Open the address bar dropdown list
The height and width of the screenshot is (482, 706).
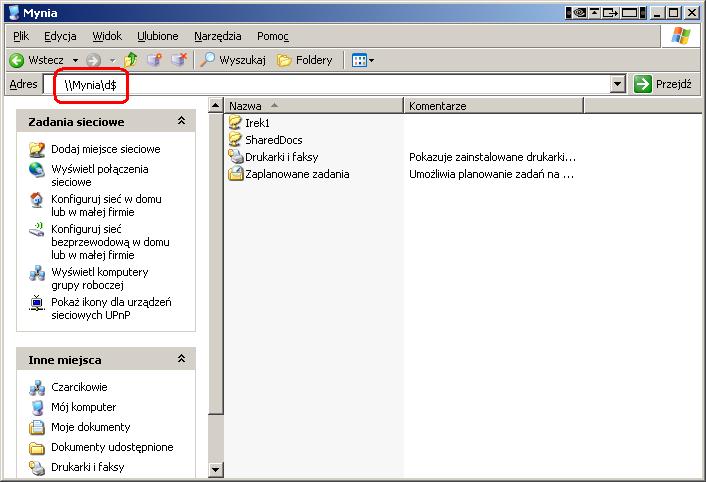(618, 84)
